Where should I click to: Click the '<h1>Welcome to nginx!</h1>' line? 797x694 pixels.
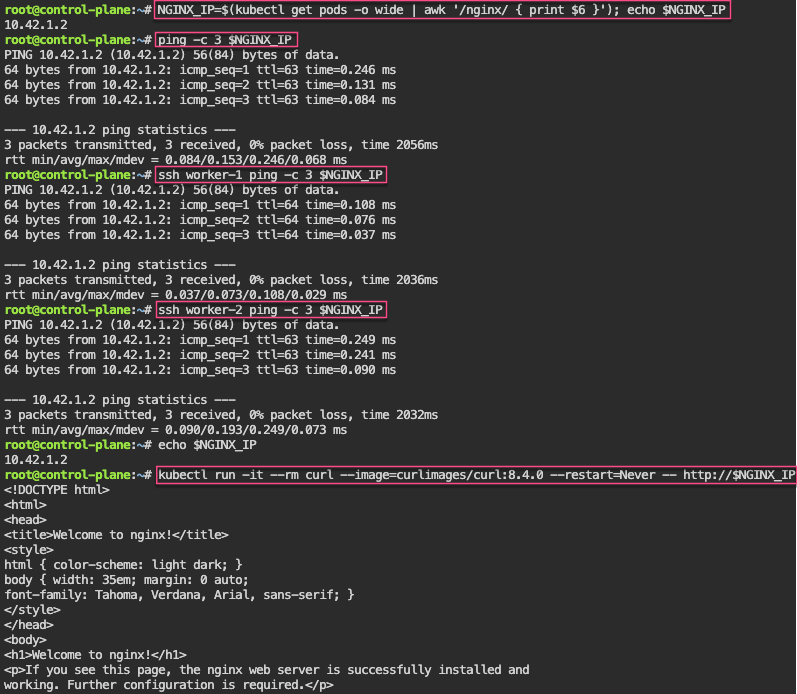click(95, 655)
